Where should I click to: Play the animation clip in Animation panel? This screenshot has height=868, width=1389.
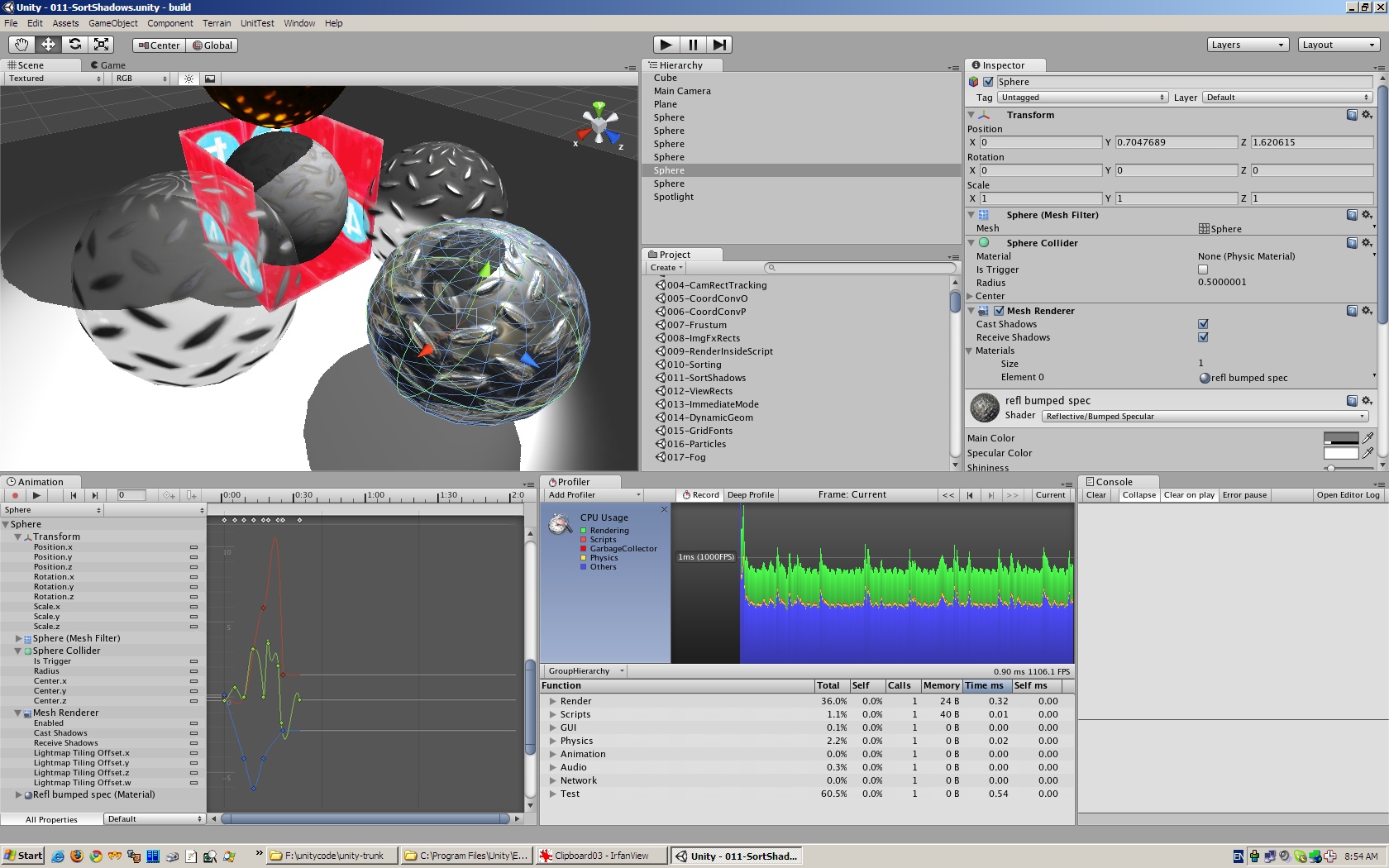[x=36, y=495]
